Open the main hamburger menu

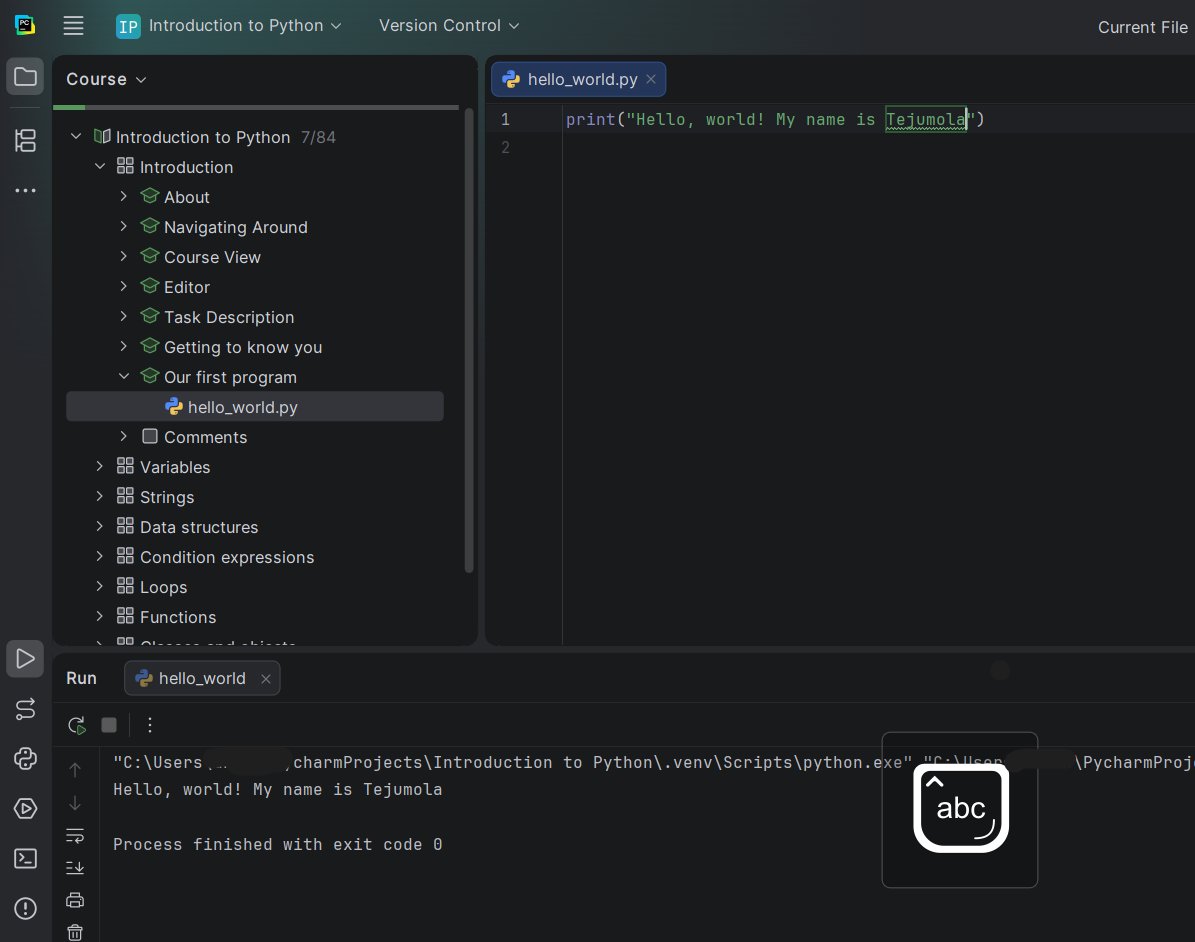[73, 26]
